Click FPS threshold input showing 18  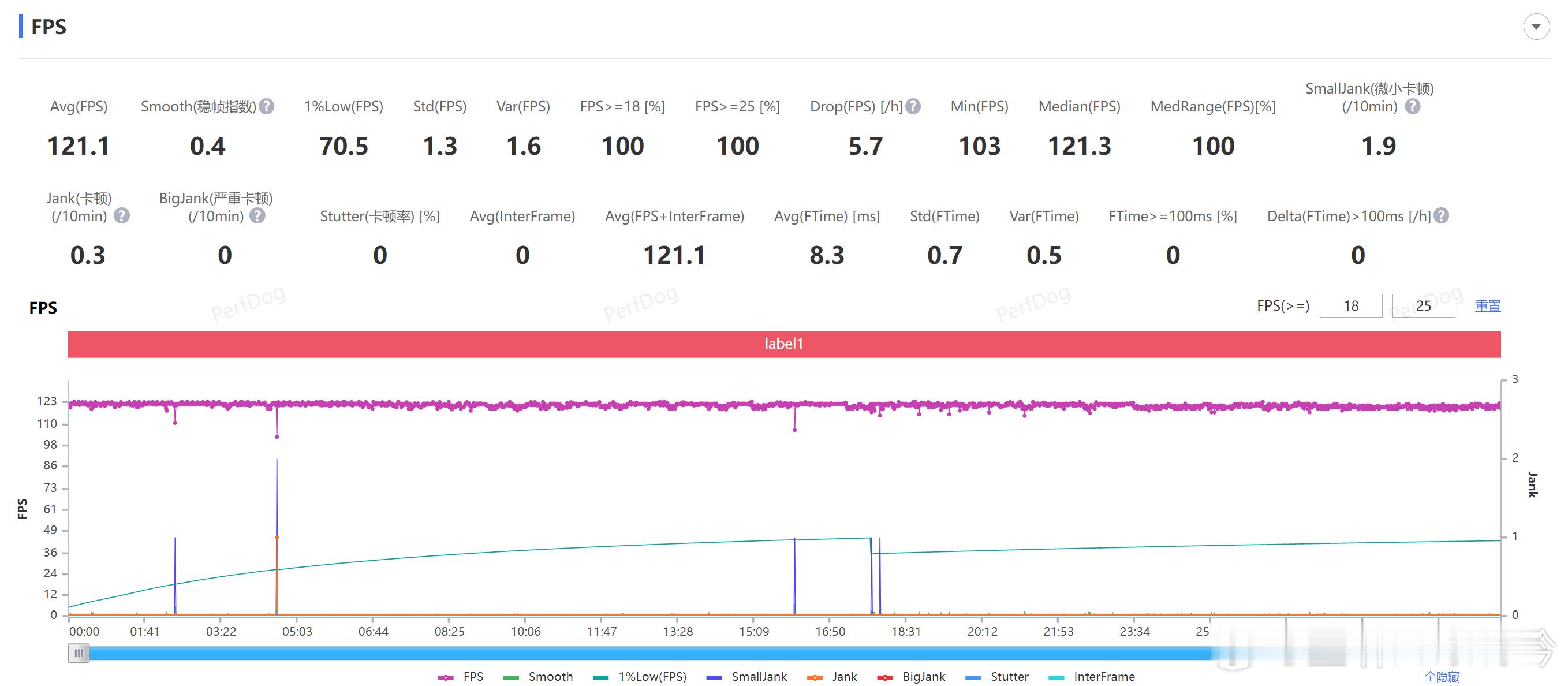[1350, 305]
